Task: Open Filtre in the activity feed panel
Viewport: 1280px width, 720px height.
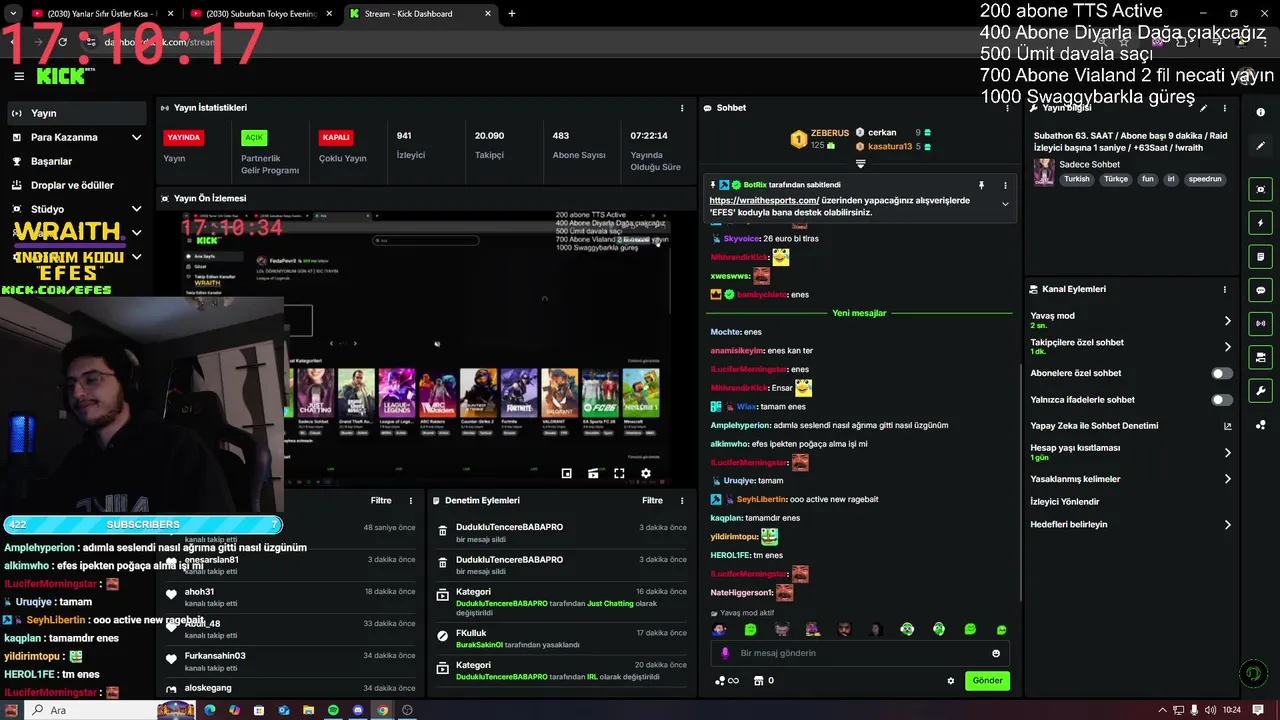Action: coord(381,500)
